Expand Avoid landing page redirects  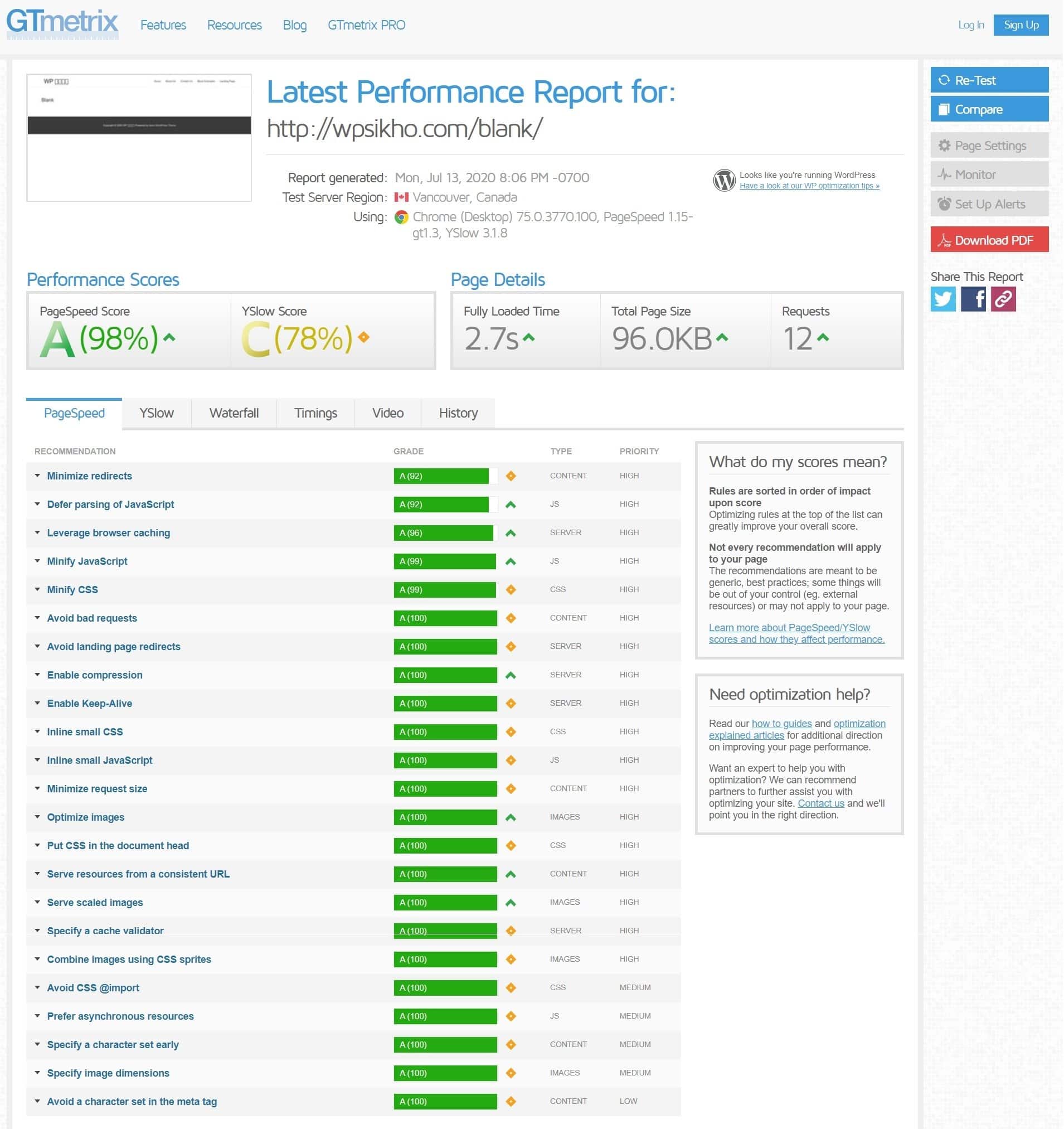click(114, 646)
